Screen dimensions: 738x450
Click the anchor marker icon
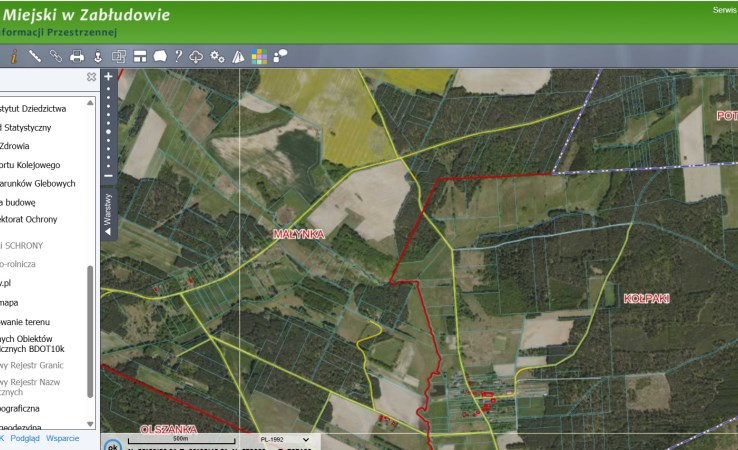(98, 56)
